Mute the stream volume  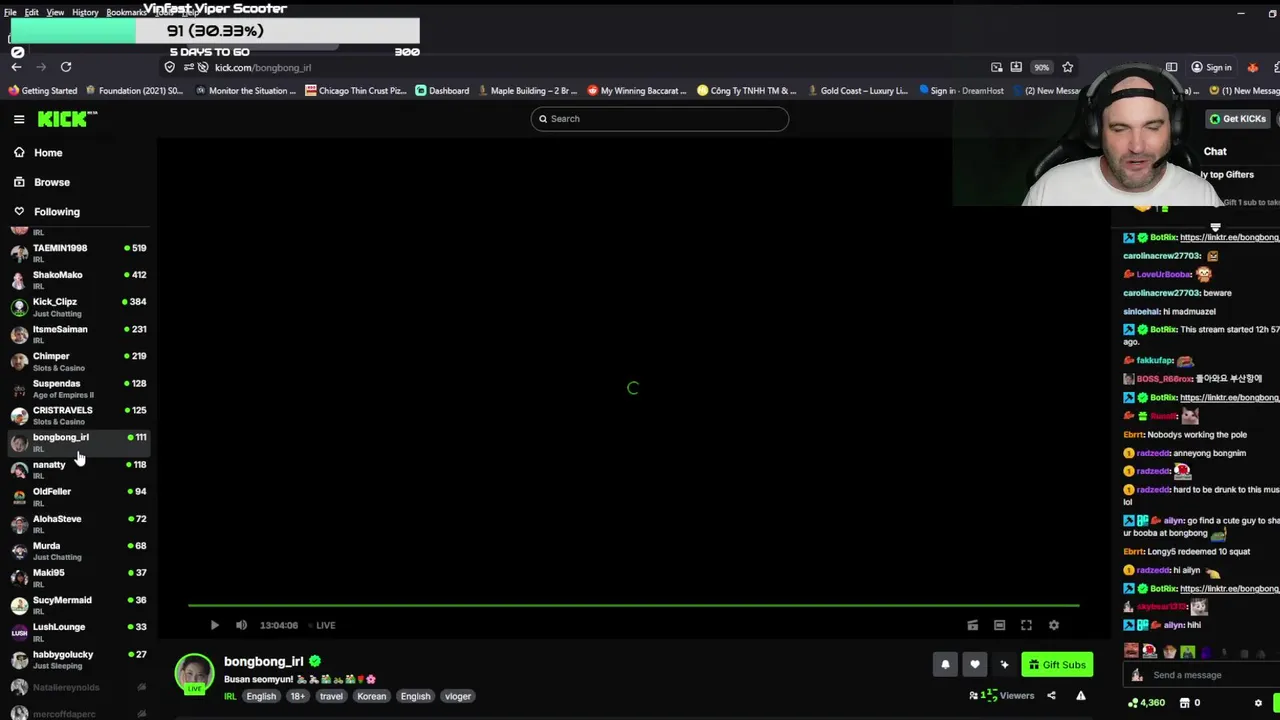(x=241, y=625)
